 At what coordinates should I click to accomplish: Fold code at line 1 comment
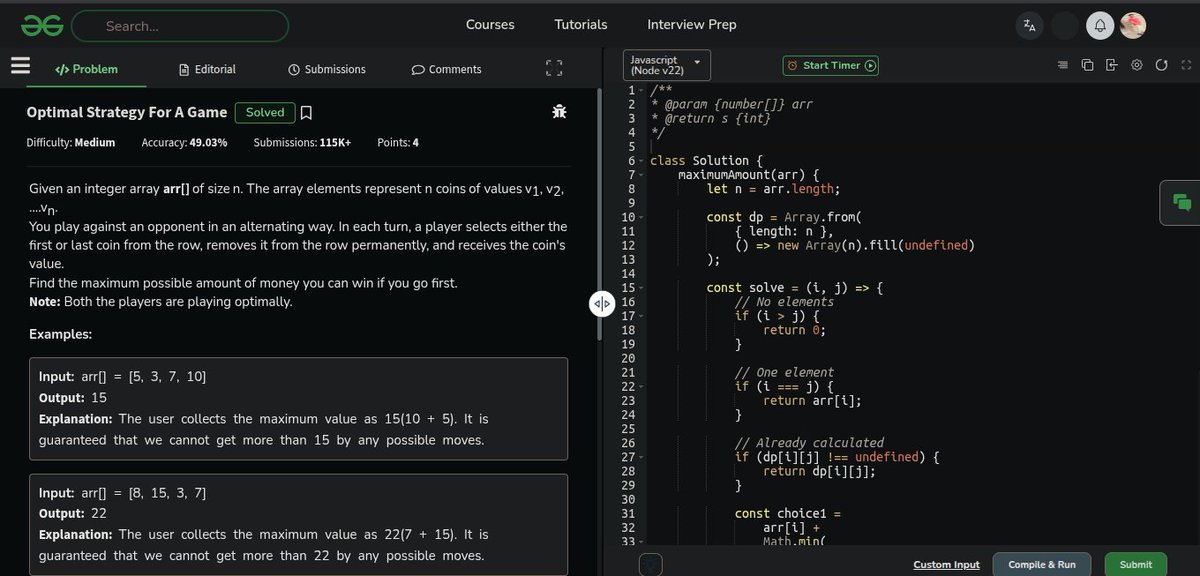tap(641, 90)
